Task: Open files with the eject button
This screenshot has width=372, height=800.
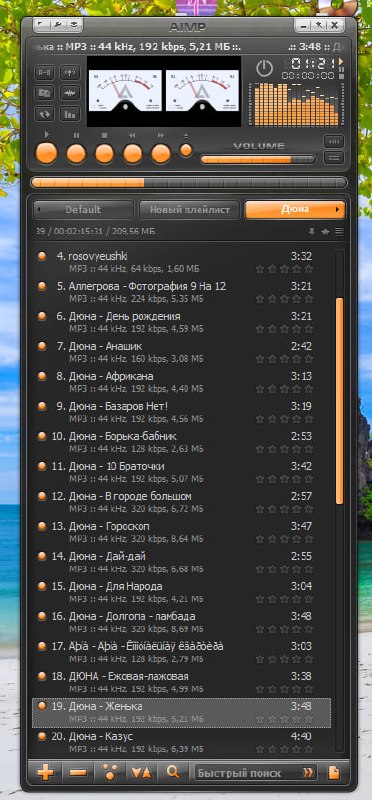Action: [x=186, y=150]
